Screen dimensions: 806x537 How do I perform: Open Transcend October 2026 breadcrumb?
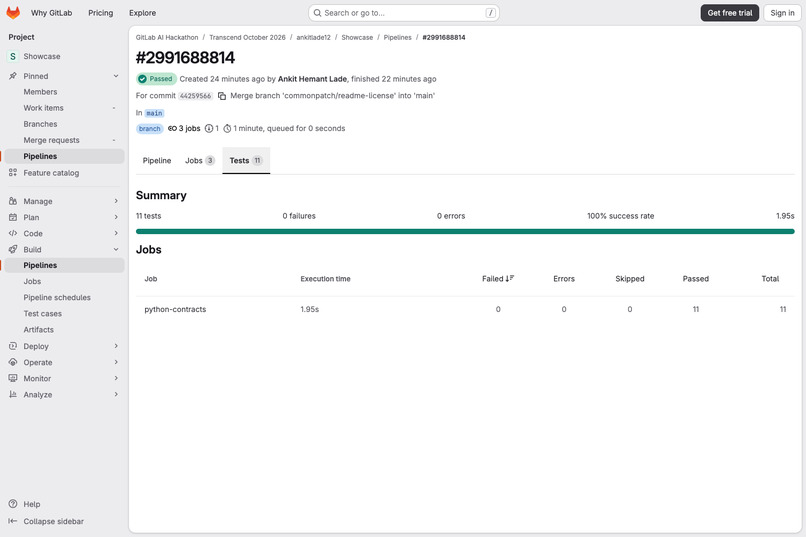point(247,38)
